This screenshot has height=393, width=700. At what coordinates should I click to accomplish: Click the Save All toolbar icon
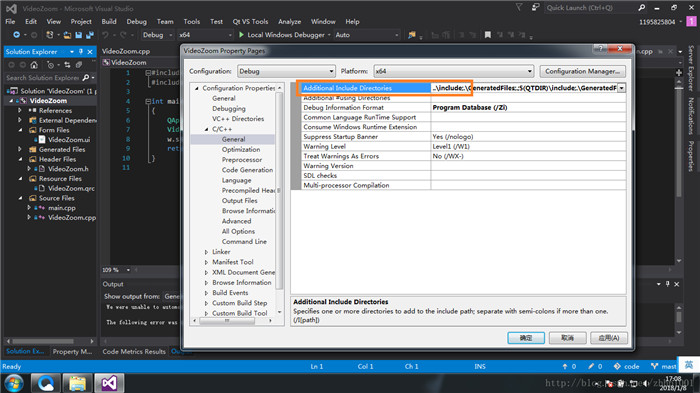(90, 35)
